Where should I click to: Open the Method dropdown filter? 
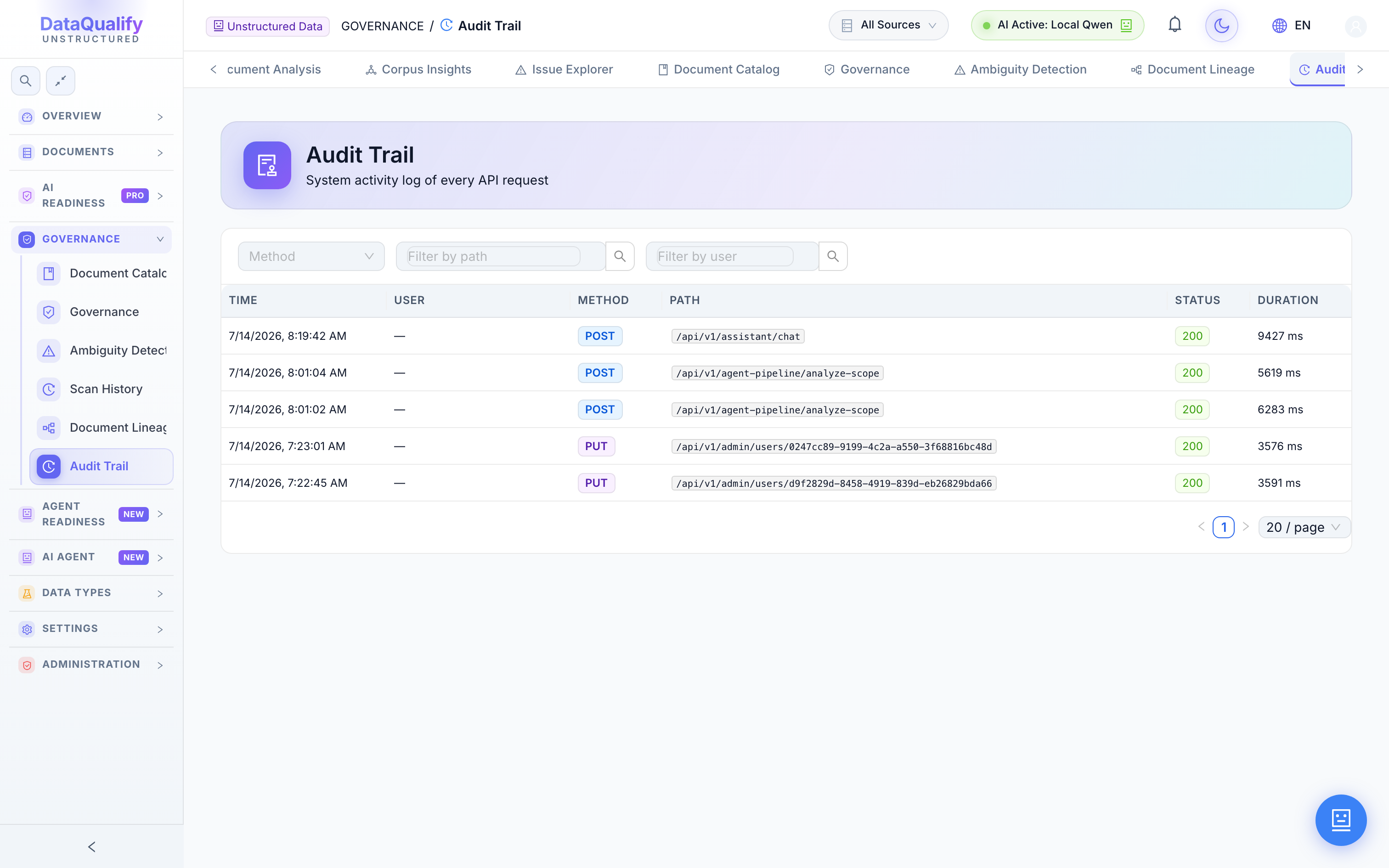click(311, 256)
